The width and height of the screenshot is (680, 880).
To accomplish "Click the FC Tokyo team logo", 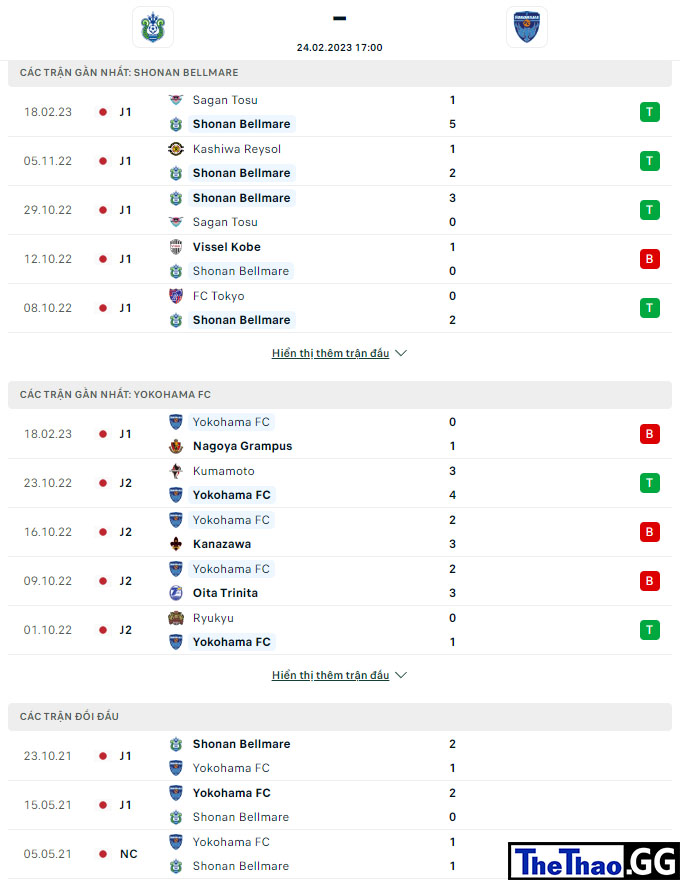I will click(x=176, y=296).
